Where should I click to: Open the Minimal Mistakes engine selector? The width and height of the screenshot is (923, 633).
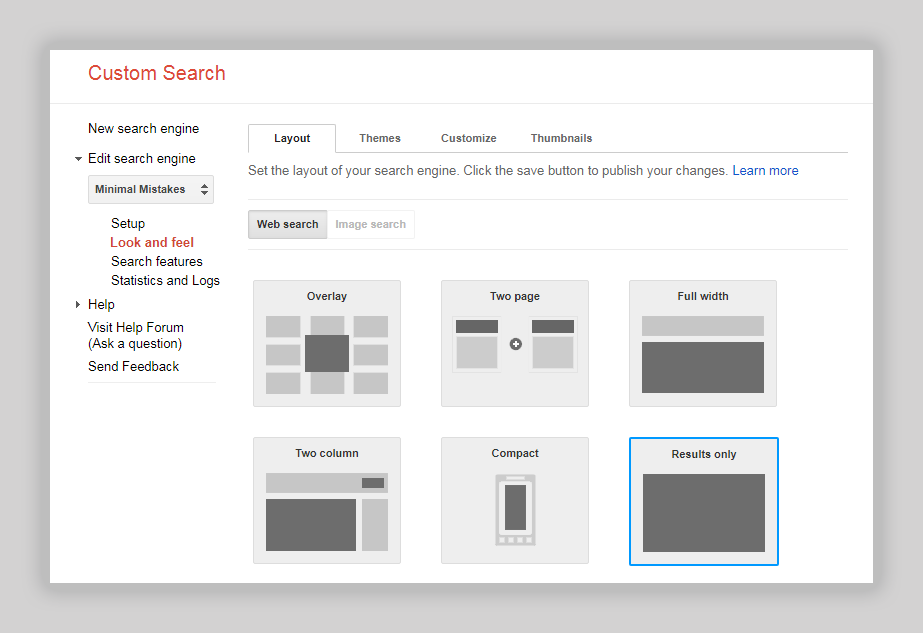[x=150, y=189]
